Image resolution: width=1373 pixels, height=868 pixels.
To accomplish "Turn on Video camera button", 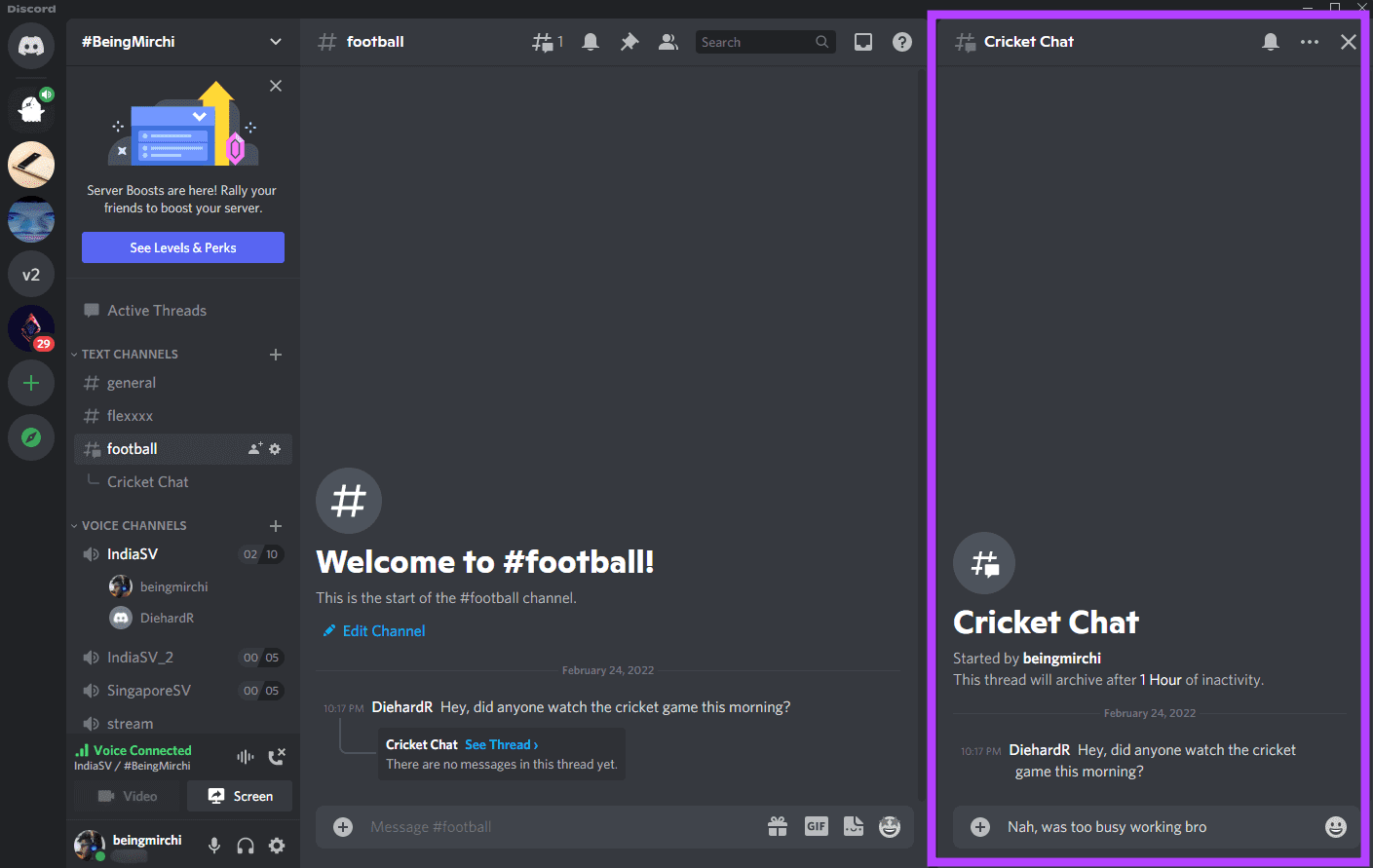I will coord(128,796).
